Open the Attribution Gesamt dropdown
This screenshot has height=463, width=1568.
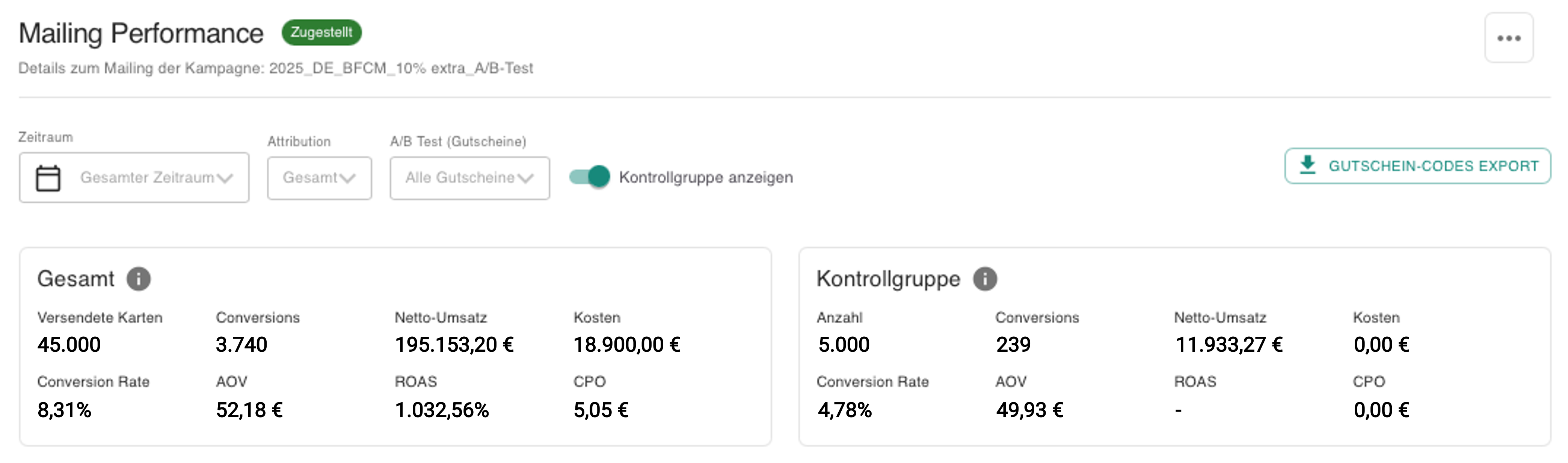(319, 178)
